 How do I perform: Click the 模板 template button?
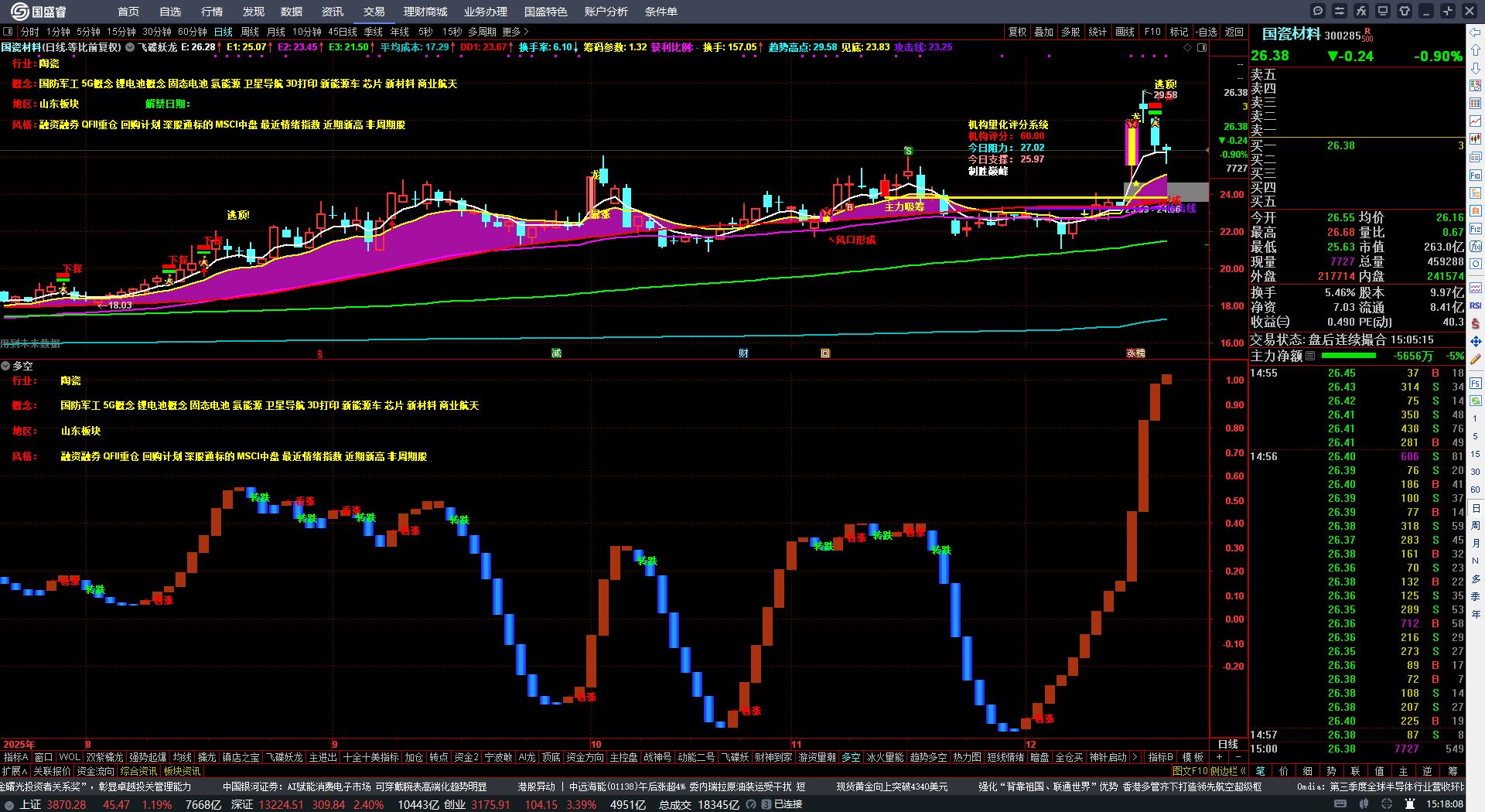point(1193,757)
